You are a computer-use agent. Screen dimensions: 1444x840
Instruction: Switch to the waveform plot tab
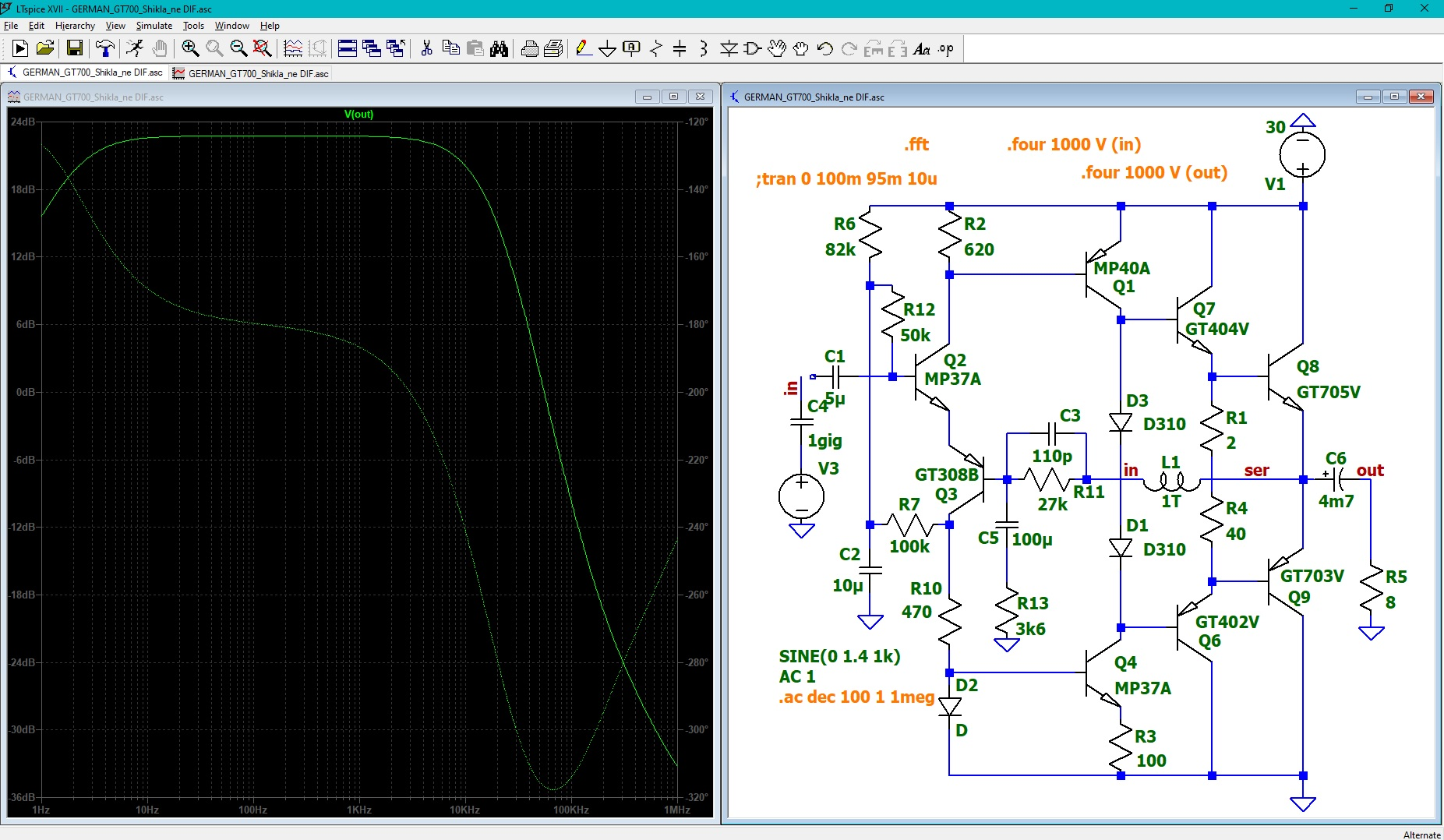point(251,73)
